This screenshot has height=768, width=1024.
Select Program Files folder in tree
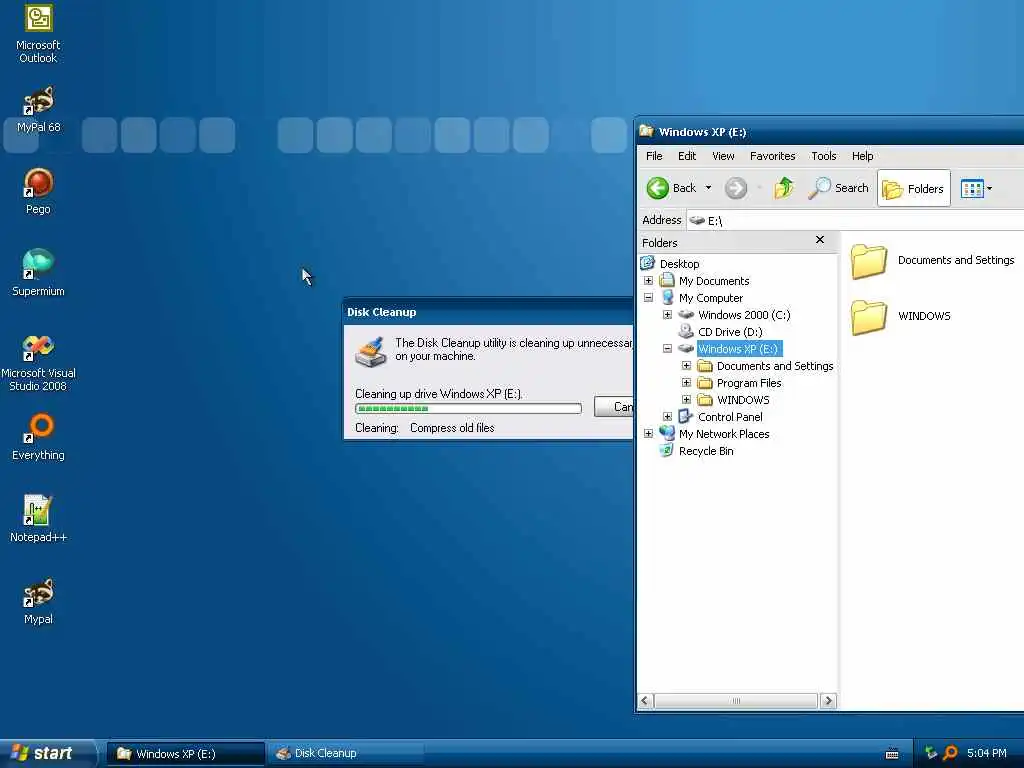point(748,383)
